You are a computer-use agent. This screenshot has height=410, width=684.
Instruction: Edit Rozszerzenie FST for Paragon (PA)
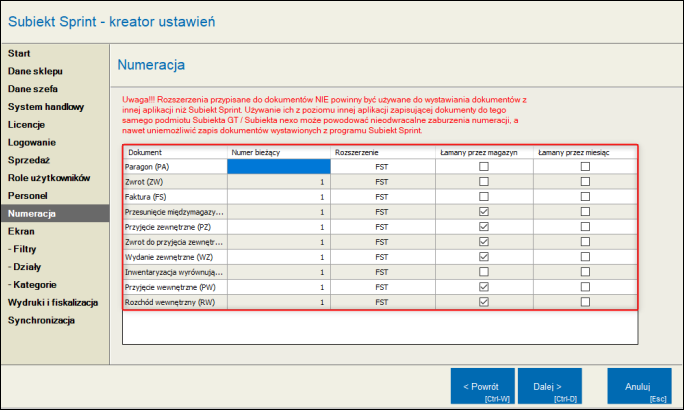(x=383, y=167)
